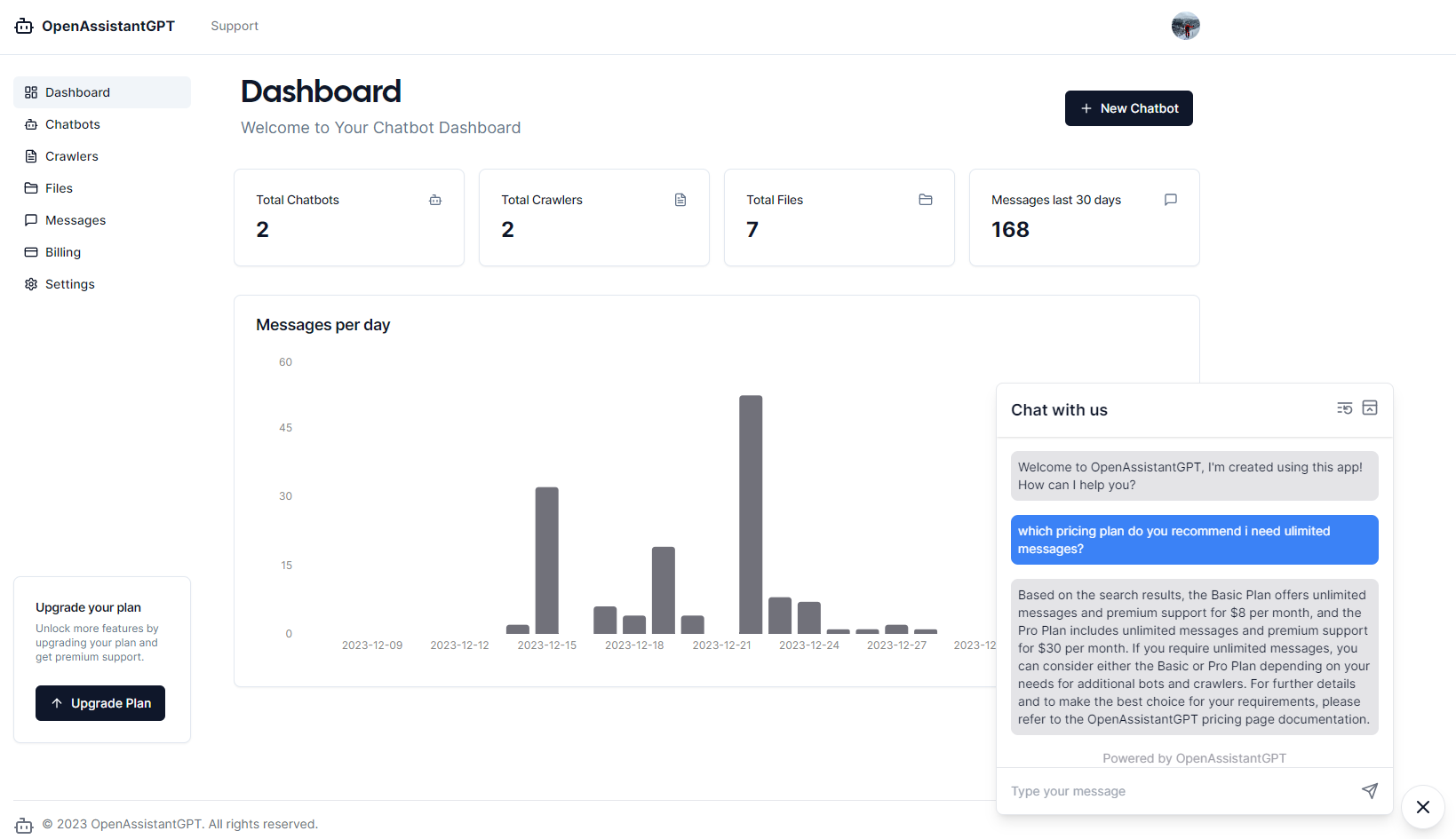The image size is (1456, 839).
Task: Click the Chat with us heading
Action: click(x=1060, y=410)
